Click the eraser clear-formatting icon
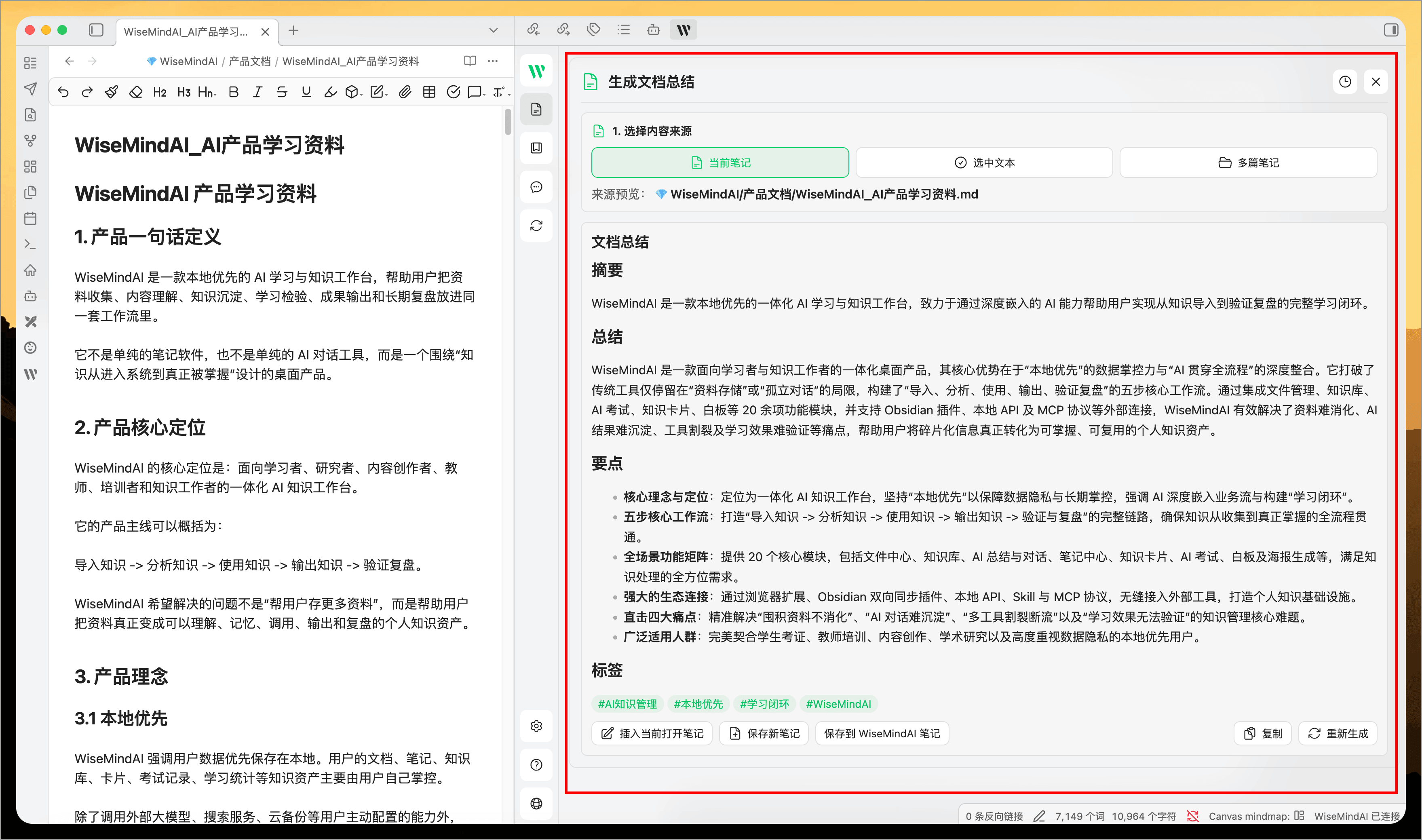The height and width of the screenshot is (840, 1422). (136, 92)
